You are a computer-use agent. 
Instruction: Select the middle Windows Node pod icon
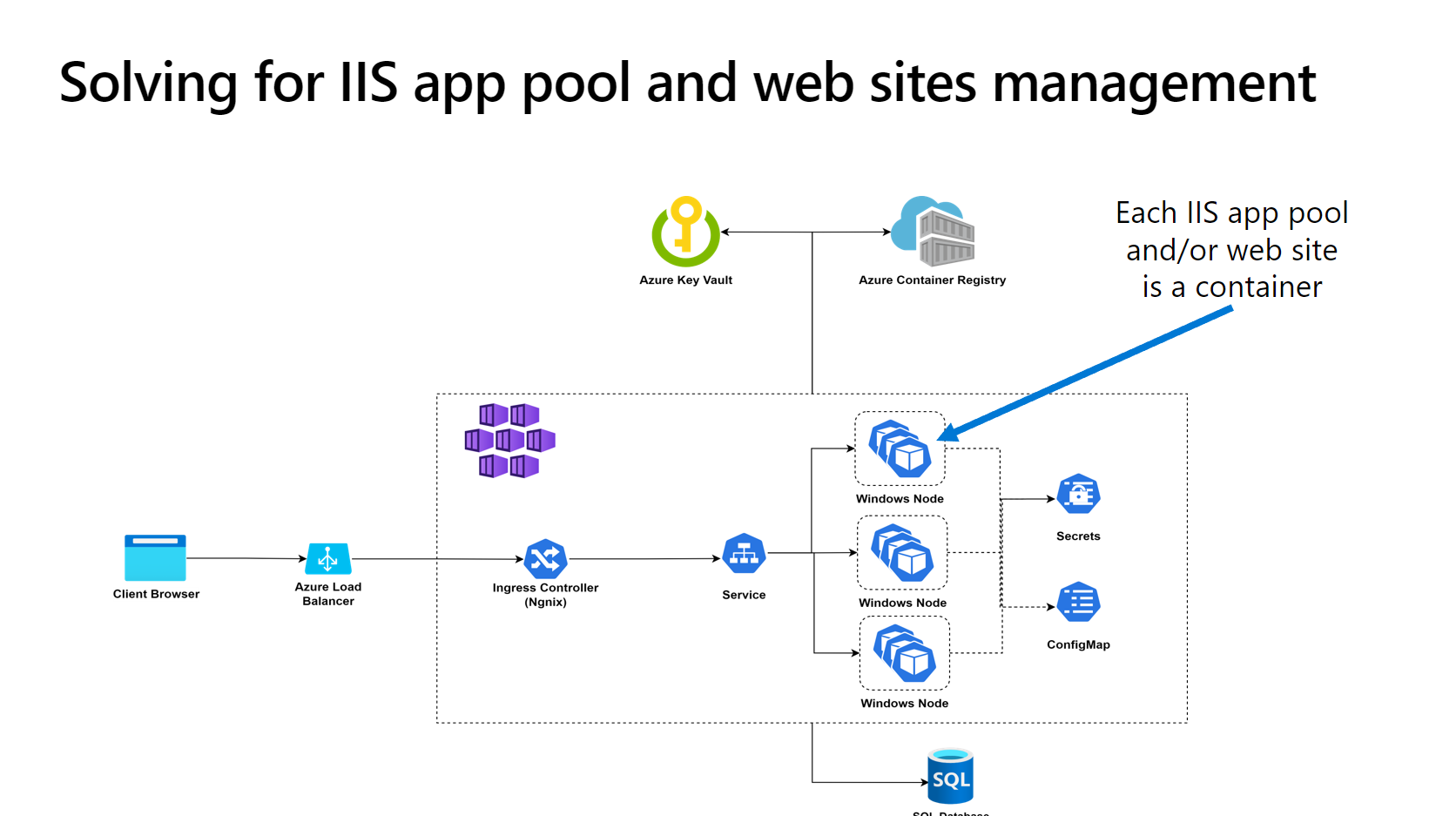coord(903,553)
